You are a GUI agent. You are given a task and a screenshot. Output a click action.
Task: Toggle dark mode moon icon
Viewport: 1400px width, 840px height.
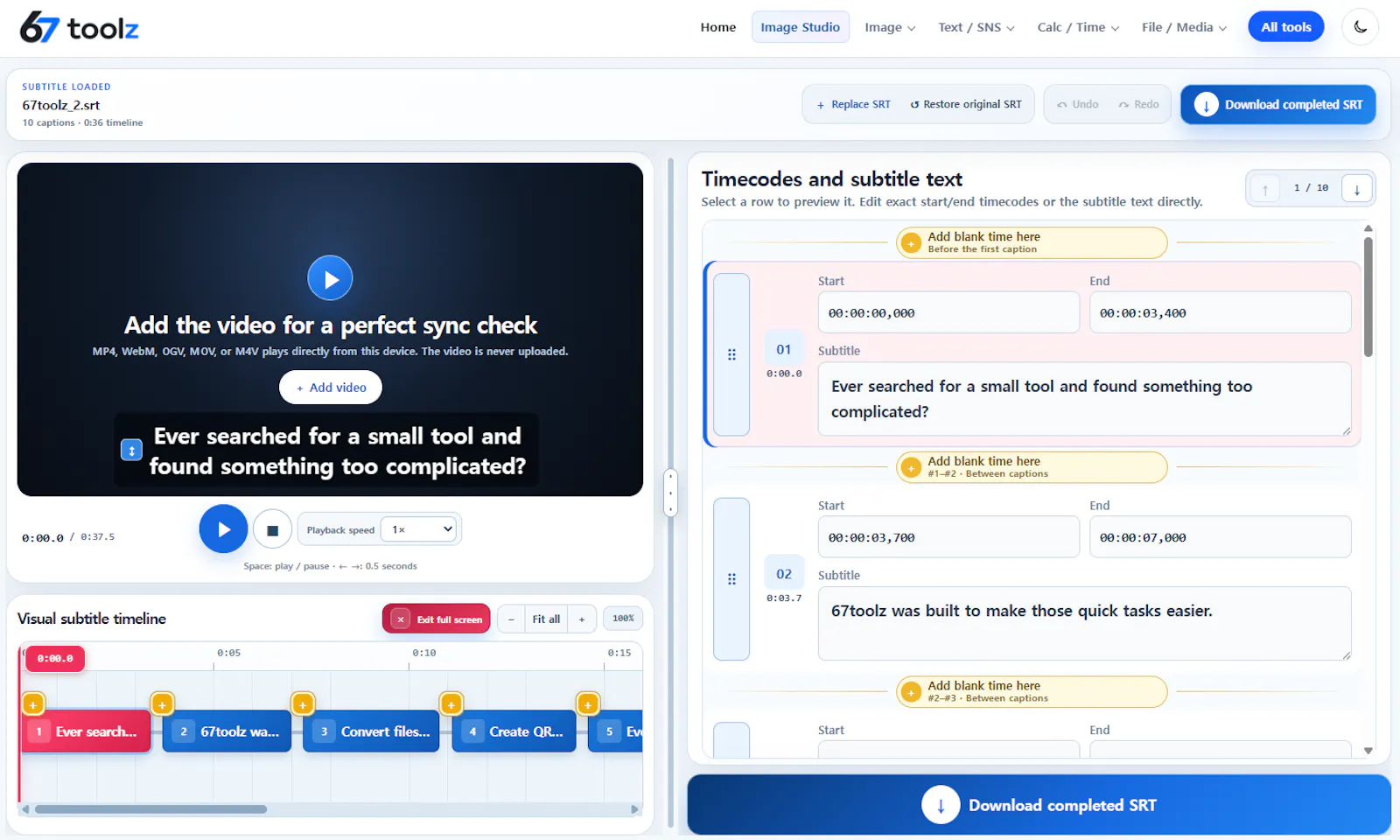pos(1360,27)
